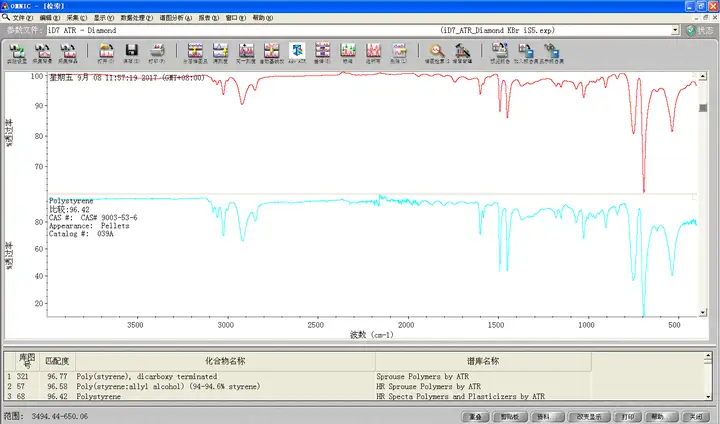Open the 编辑 (Edit) menu
Viewport: 720px width, 424px height.
[50, 18]
